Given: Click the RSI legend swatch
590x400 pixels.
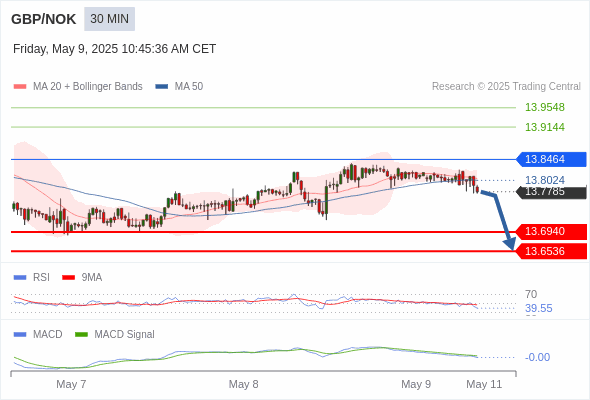Looking at the screenshot, I should 20,278.
